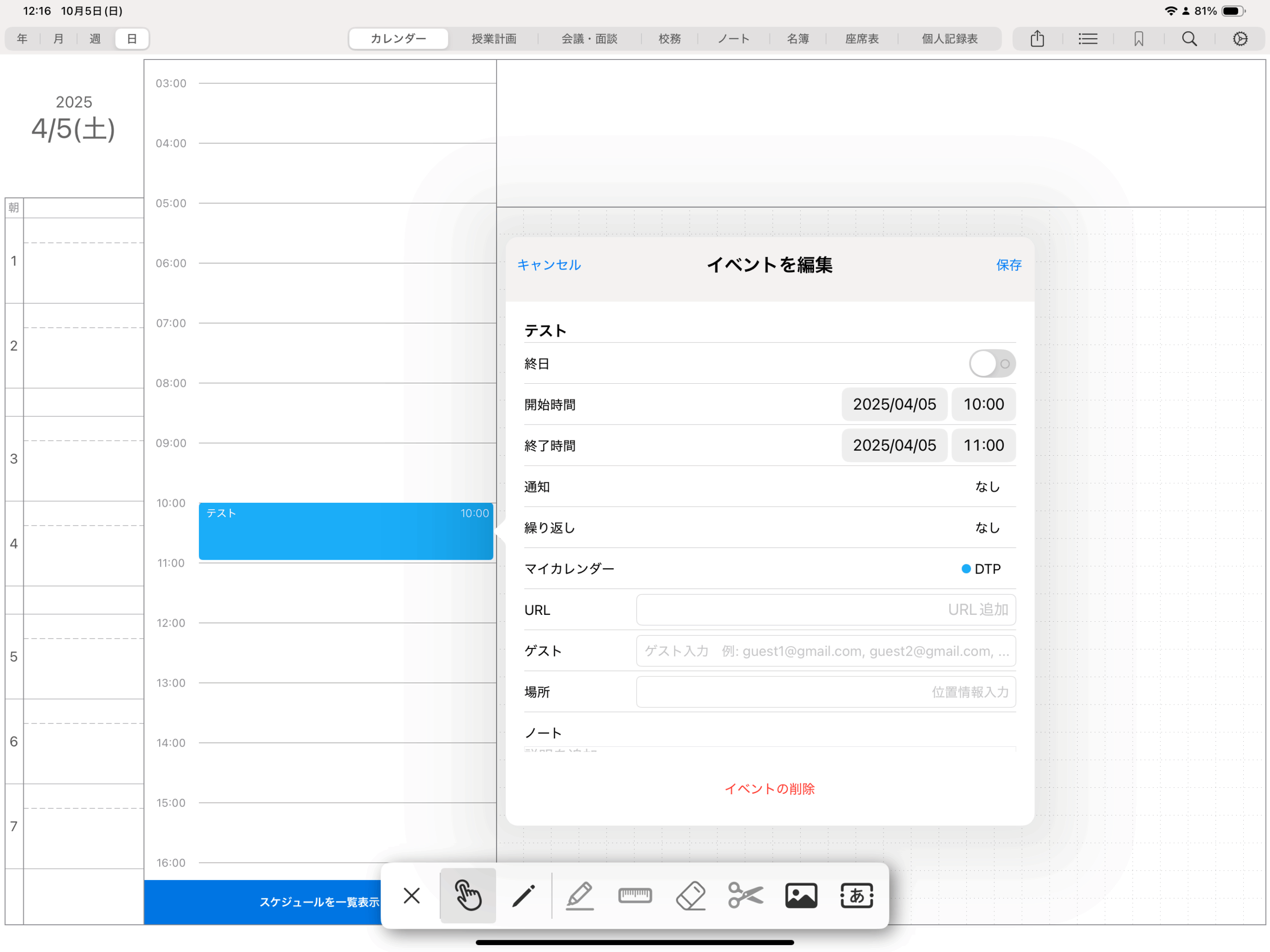Screen dimensions: 1270x952
Task: Pick the ruler tool
Action: (635, 895)
